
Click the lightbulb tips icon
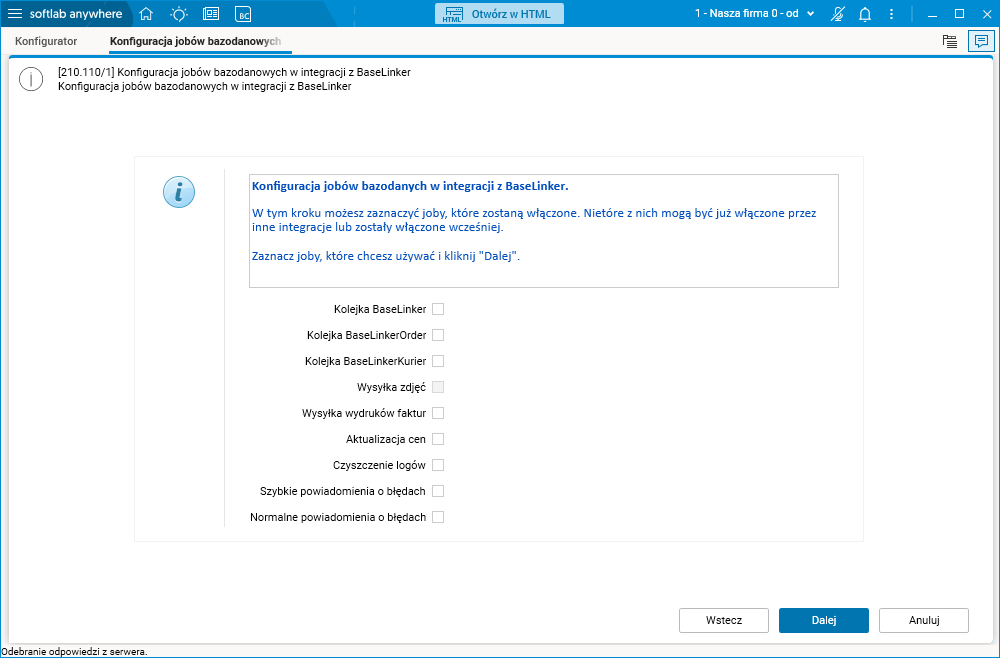pos(179,14)
